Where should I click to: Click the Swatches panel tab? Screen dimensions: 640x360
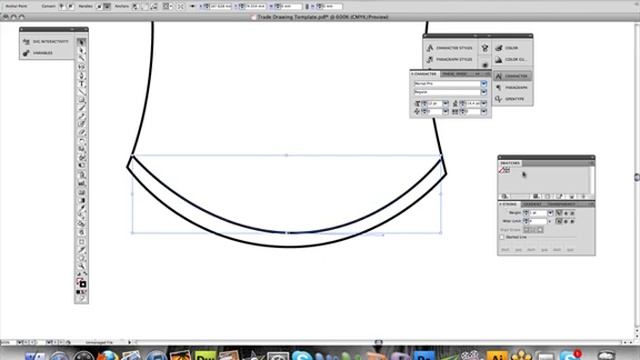510,163
